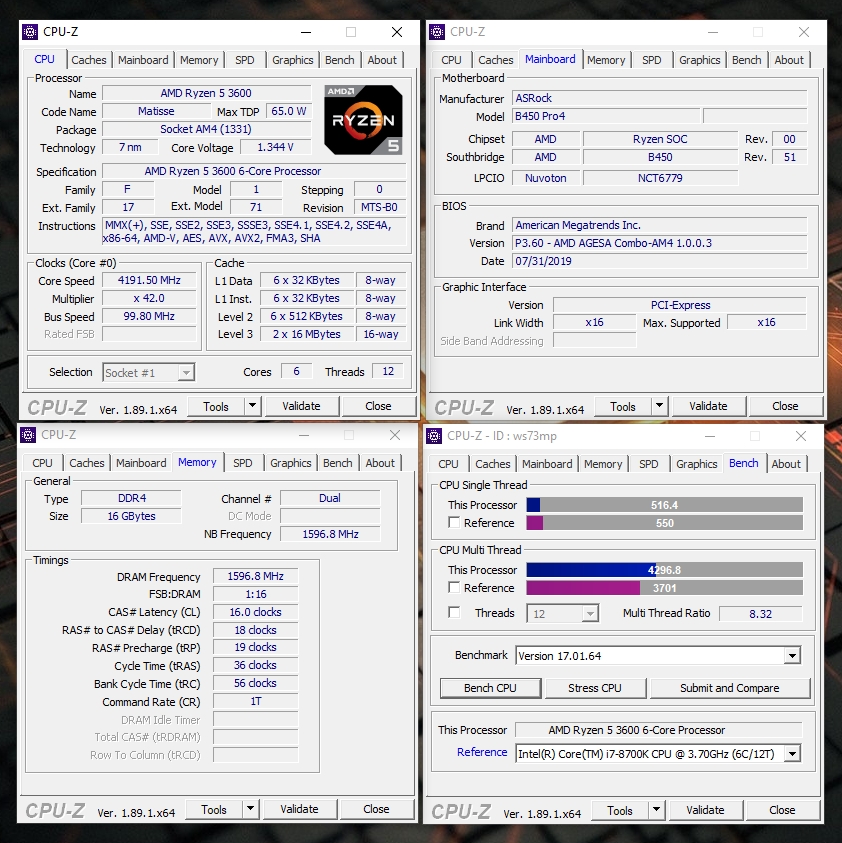Click the CPU-Z app icon in Mainboard window title bar

click(x=437, y=32)
